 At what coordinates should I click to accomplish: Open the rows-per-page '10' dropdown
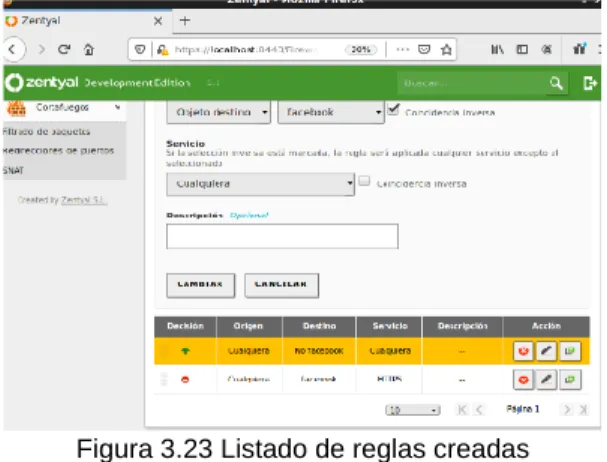(413, 410)
